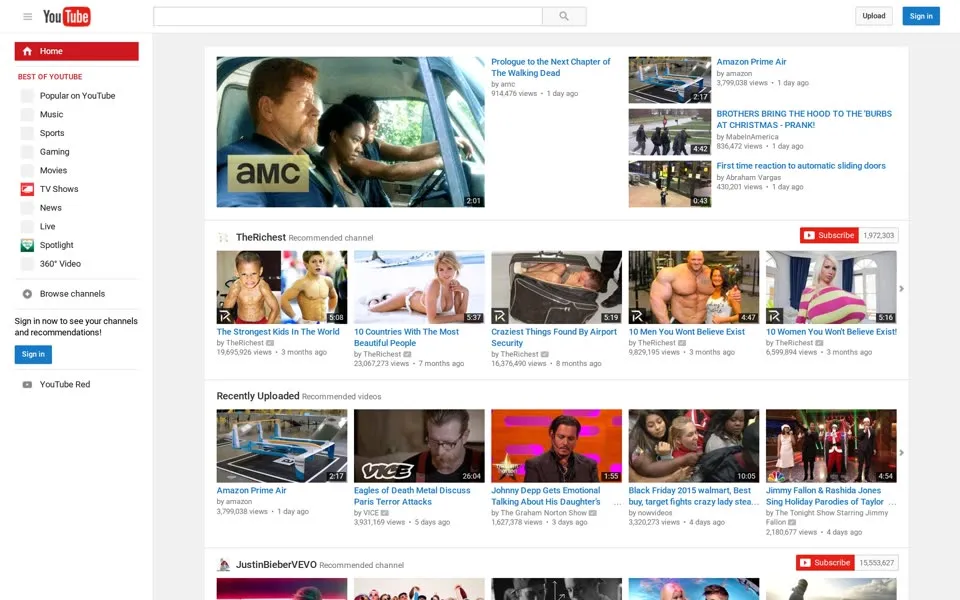Open First time reaction sliding doors title
The width and height of the screenshot is (960, 600).
coord(801,166)
